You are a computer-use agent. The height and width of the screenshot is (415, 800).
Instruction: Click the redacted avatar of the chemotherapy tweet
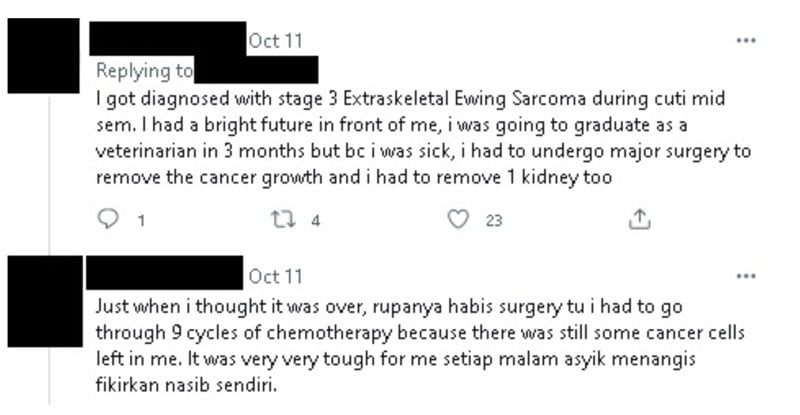(x=45, y=301)
